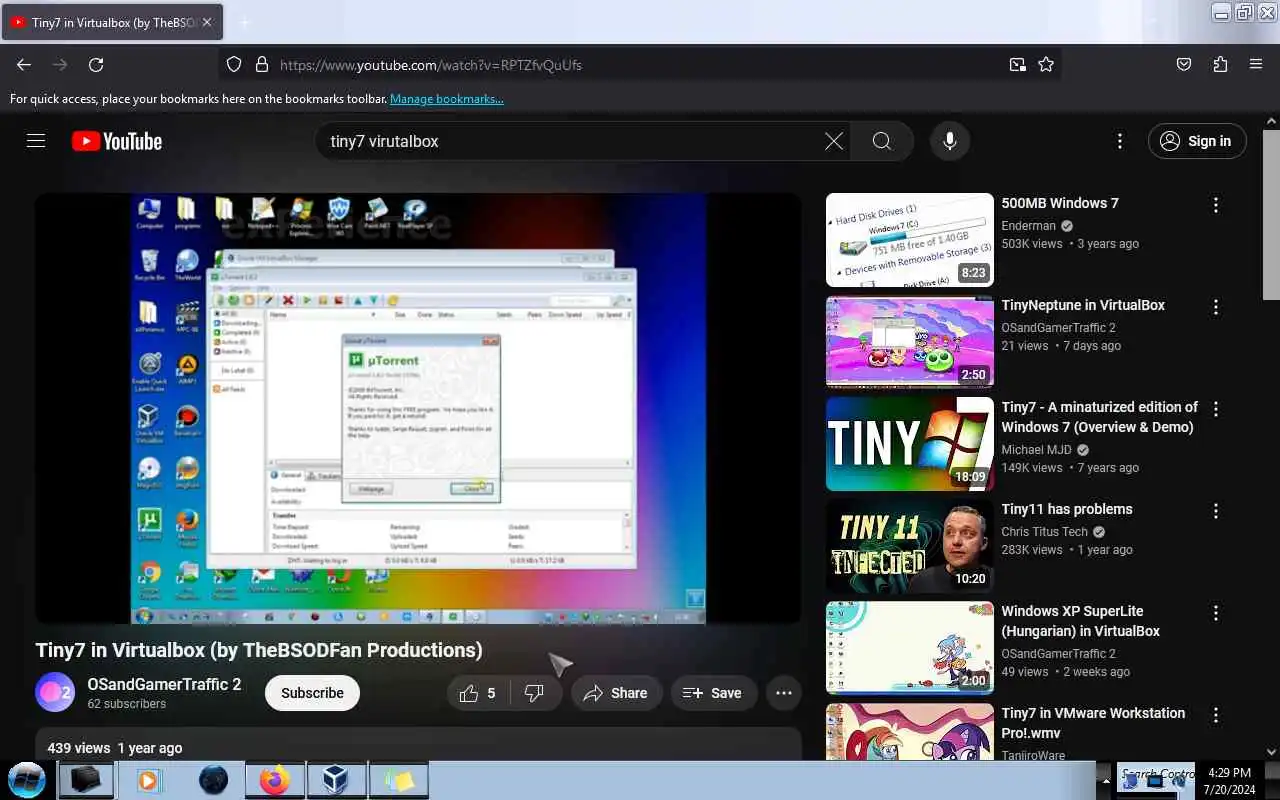Like this video
Screen dimensions: 1280x800
click(x=479, y=693)
